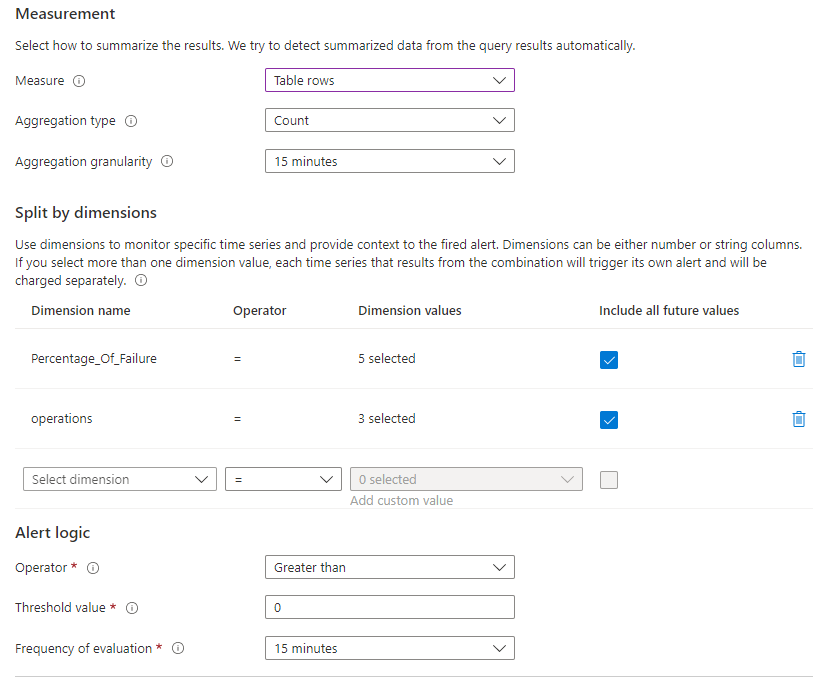
Task: Open the Greater than operator dropdown
Action: tap(389, 567)
